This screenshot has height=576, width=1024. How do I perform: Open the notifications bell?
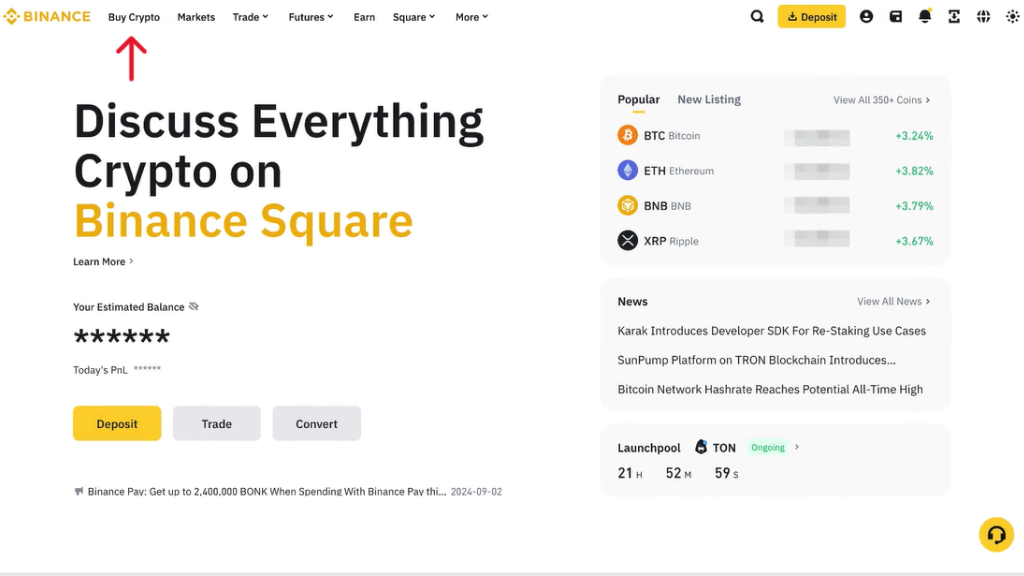pyautogui.click(x=925, y=16)
